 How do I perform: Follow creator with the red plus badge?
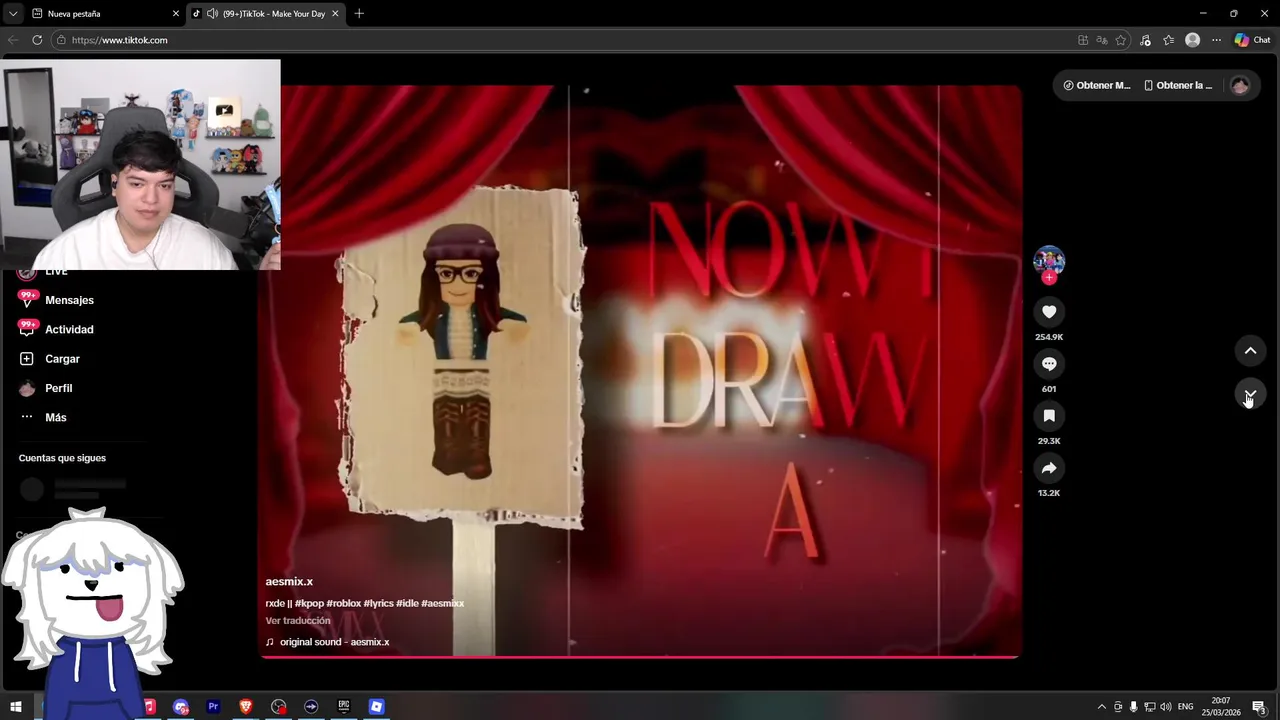pos(1049,278)
